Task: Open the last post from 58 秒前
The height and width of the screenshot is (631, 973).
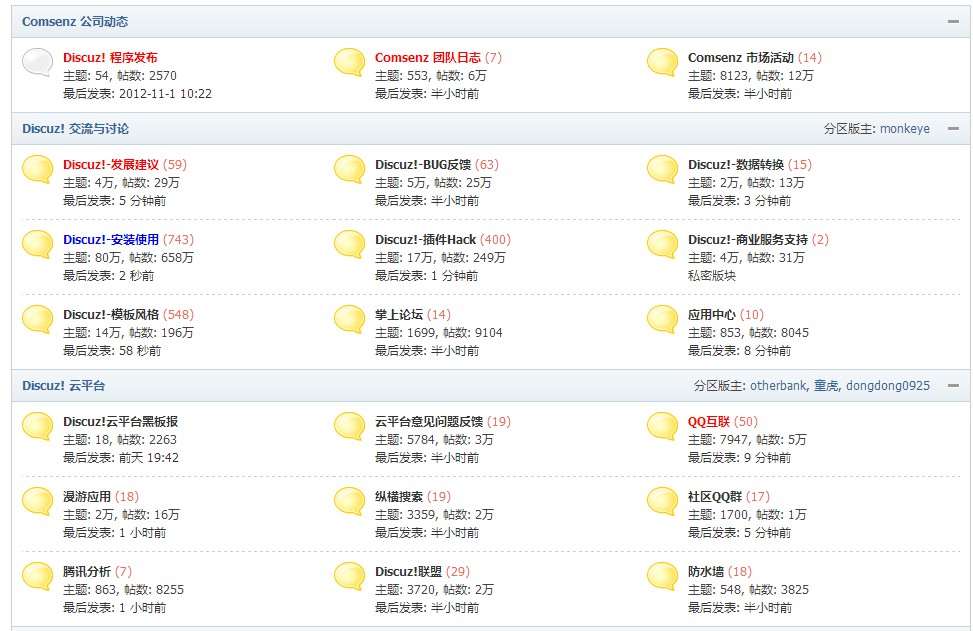Action: tap(140, 351)
